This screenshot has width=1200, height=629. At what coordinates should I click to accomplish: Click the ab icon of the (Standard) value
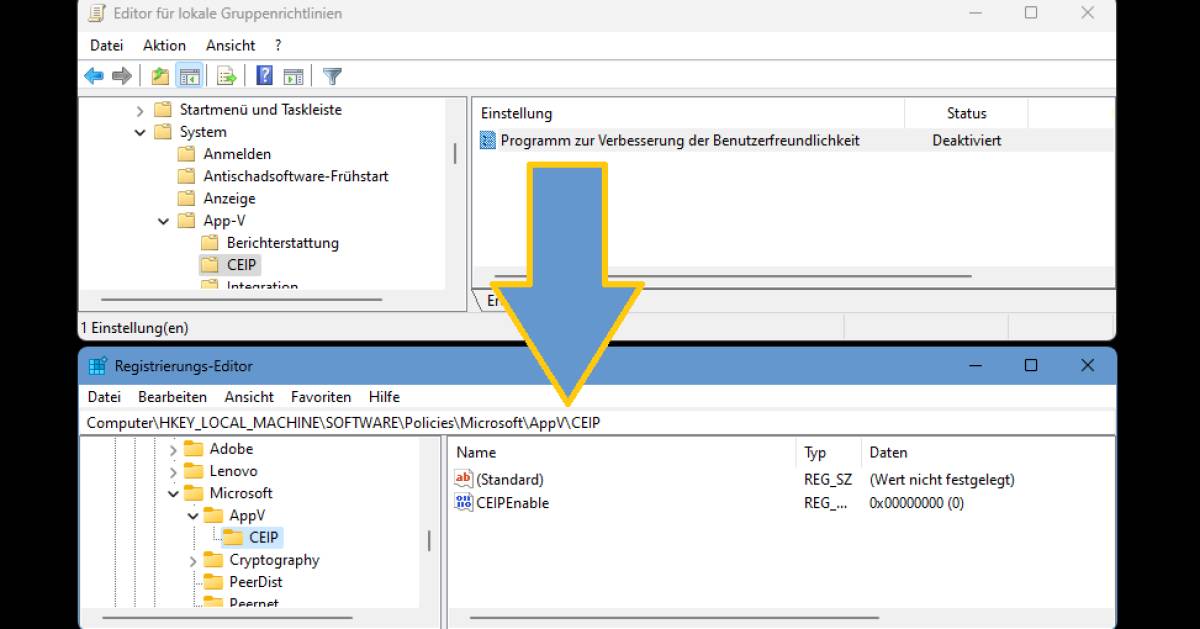click(x=464, y=479)
